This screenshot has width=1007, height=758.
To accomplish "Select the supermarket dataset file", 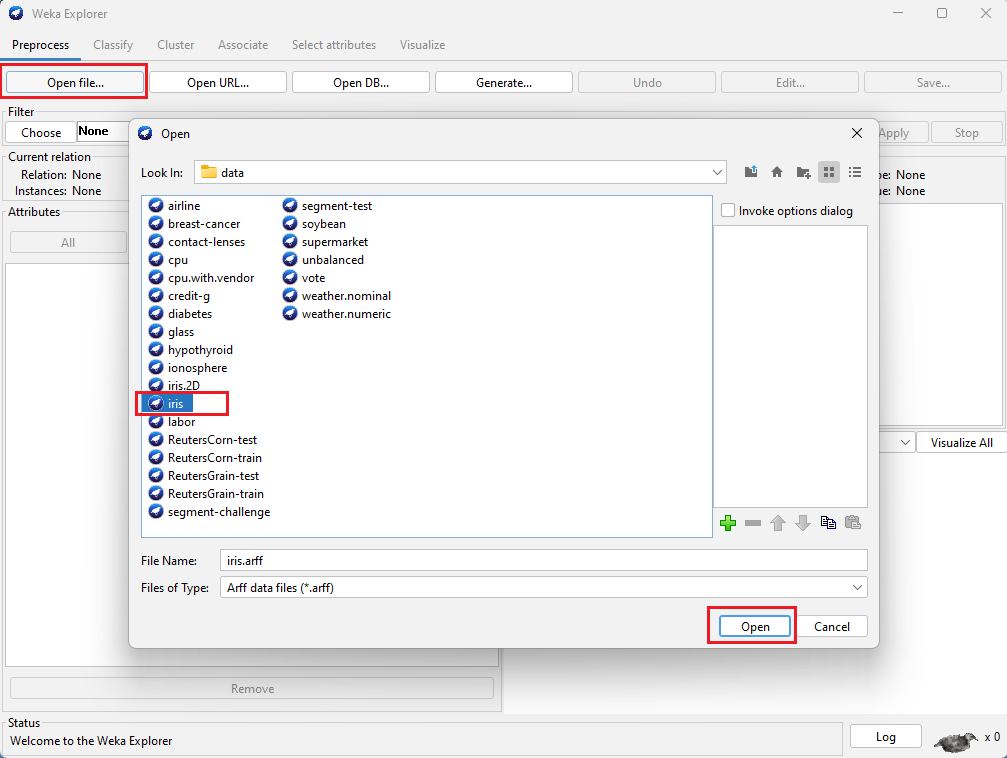I will tap(326, 242).
